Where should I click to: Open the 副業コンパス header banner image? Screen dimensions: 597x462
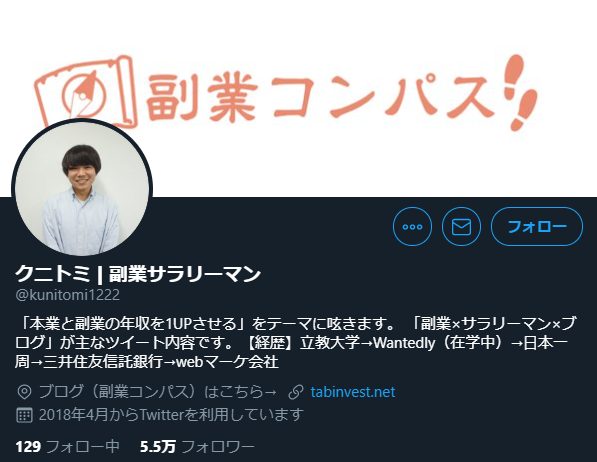click(298, 98)
